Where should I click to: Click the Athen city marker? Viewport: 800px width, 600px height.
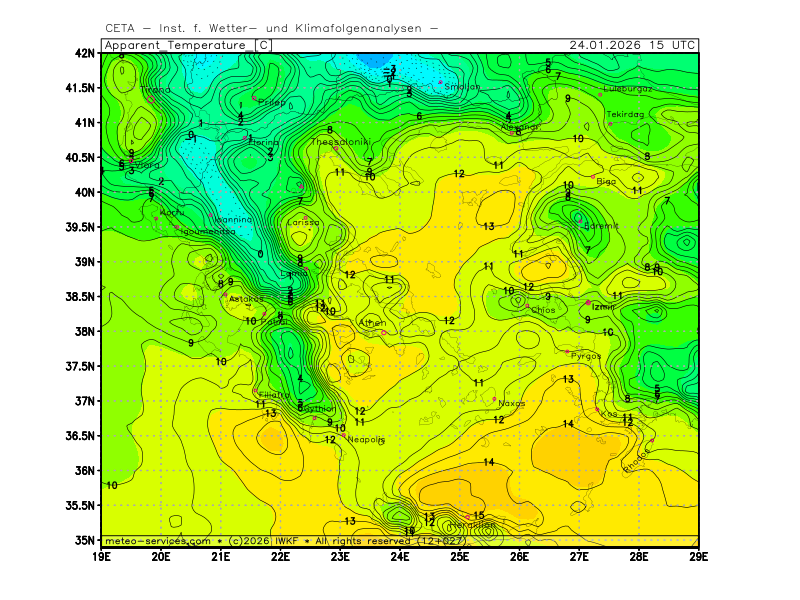(383, 332)
